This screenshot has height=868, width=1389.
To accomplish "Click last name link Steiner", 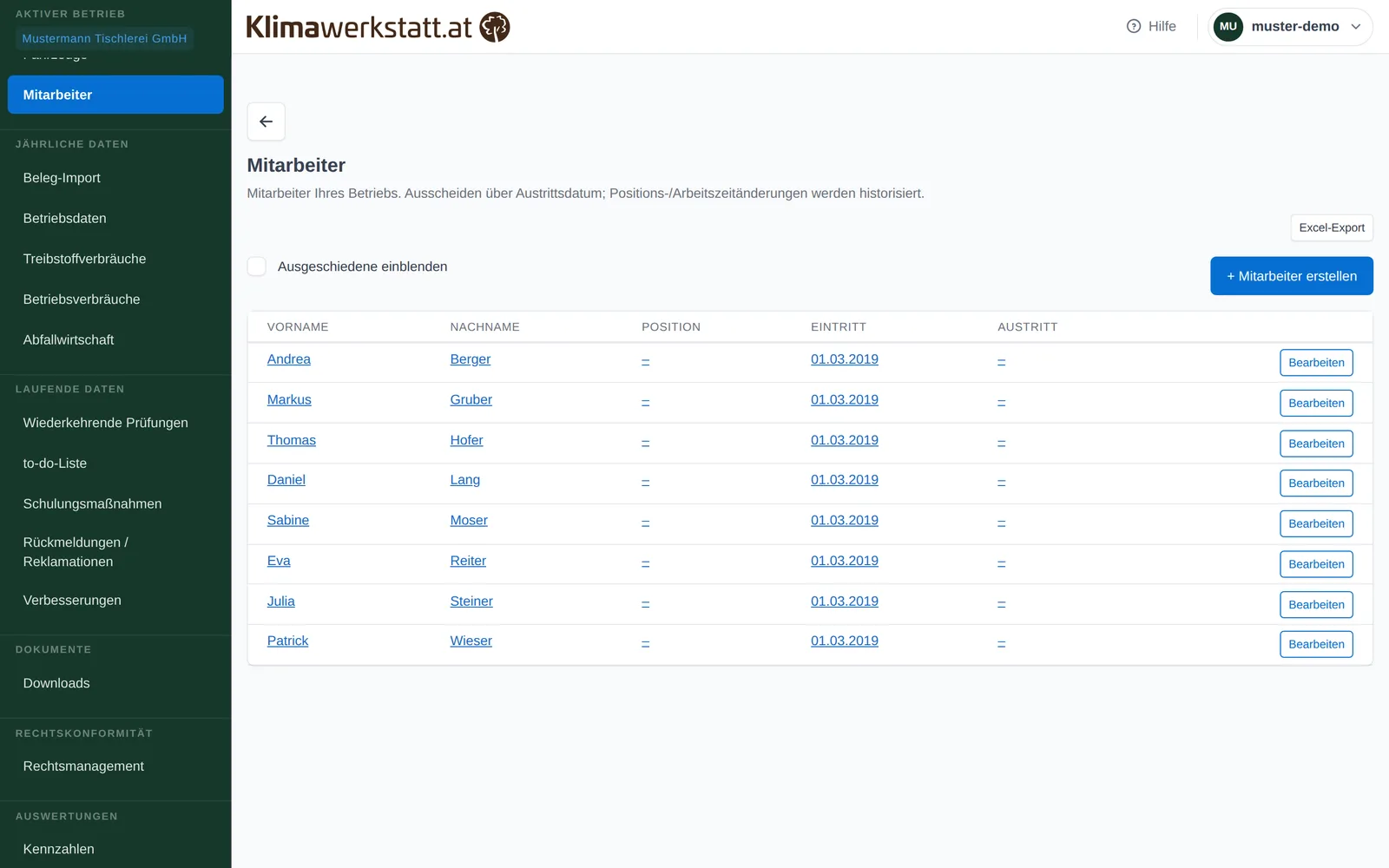I will [471, 602].
